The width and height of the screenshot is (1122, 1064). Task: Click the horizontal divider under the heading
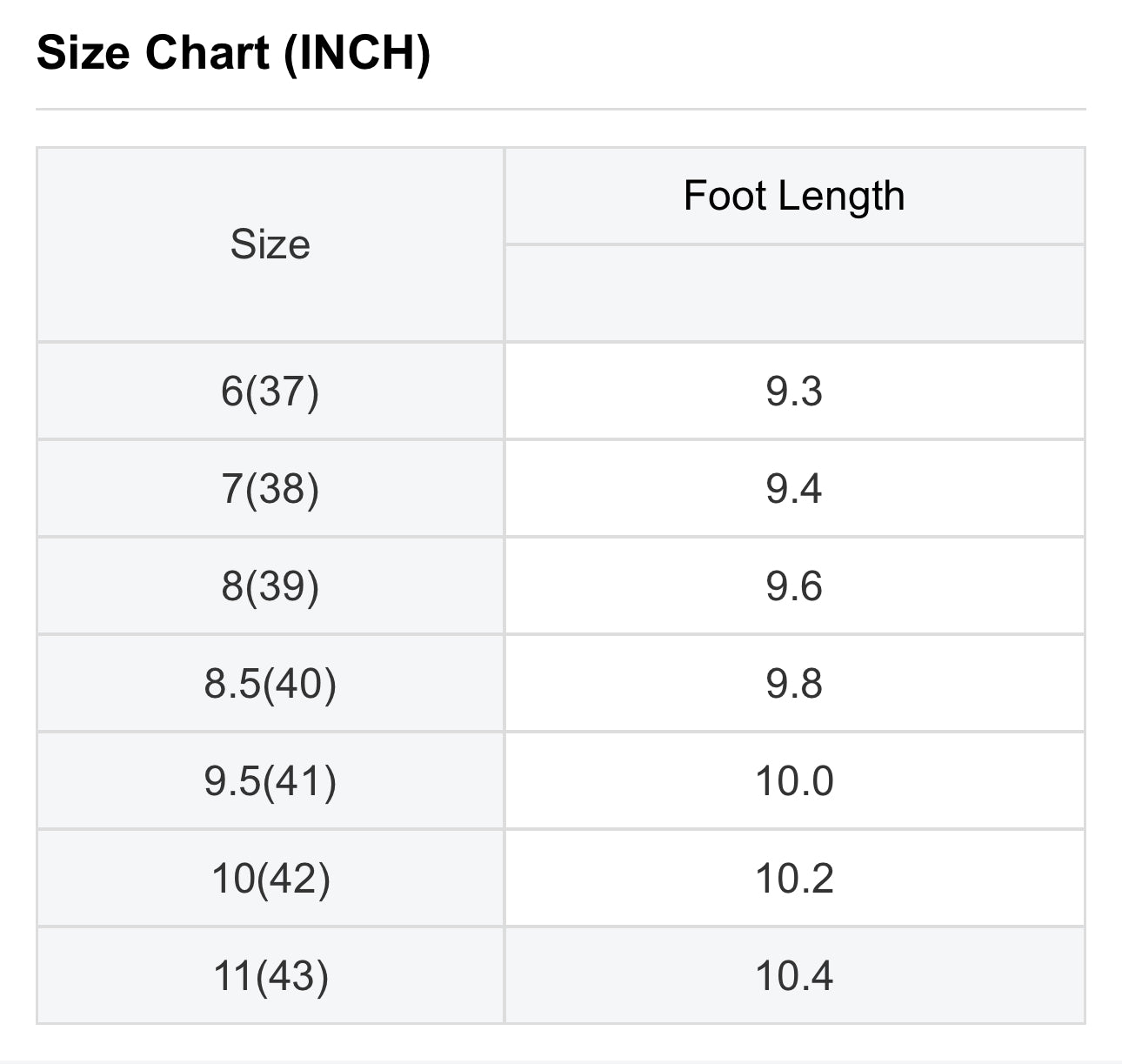point(561,109)
